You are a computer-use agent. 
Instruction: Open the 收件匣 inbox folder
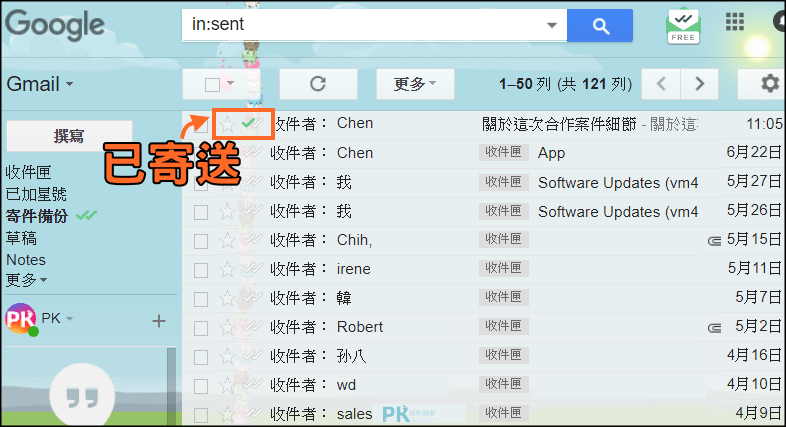(29, 172)
